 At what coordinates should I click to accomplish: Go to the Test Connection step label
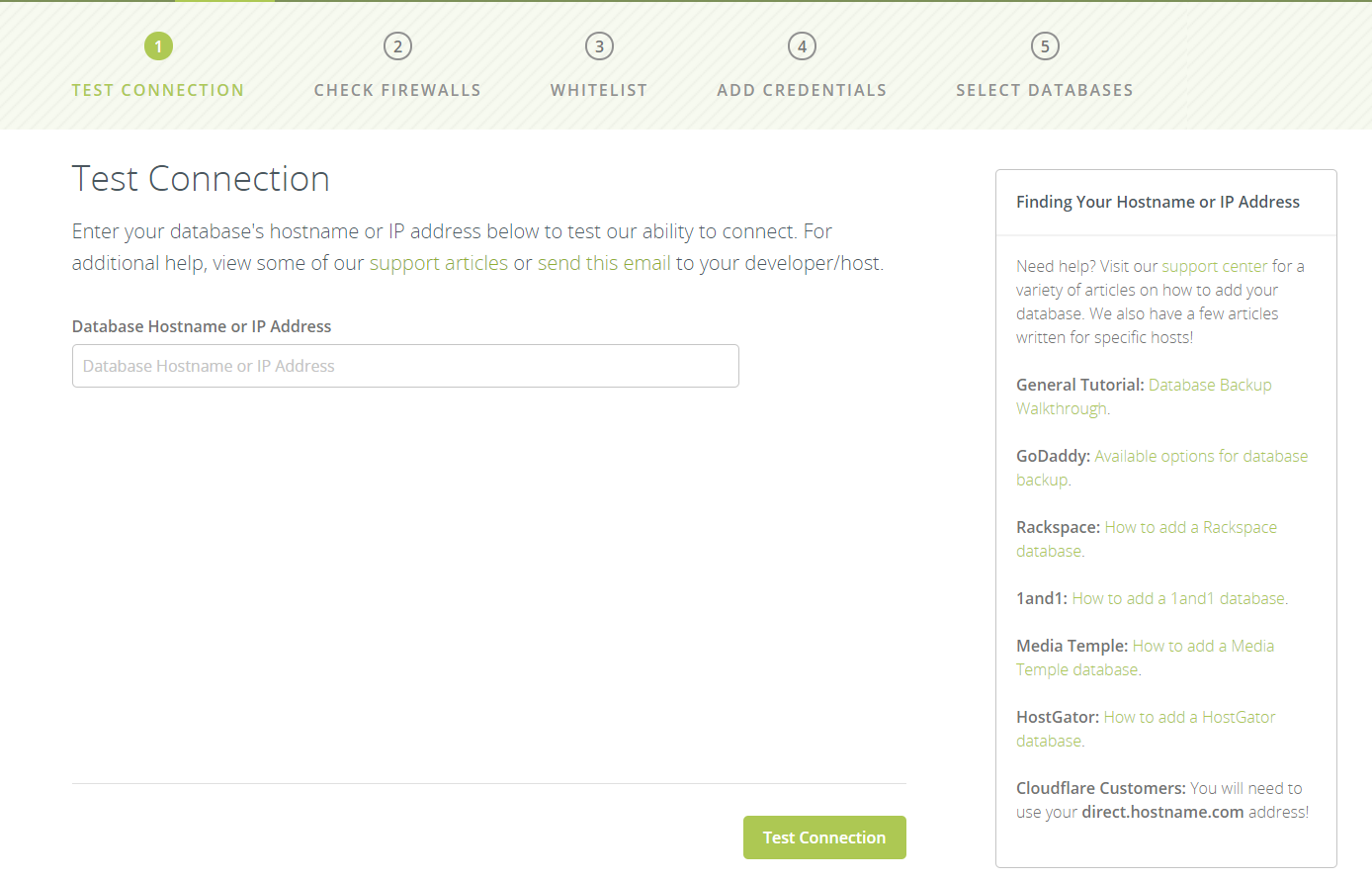point(158,90)
